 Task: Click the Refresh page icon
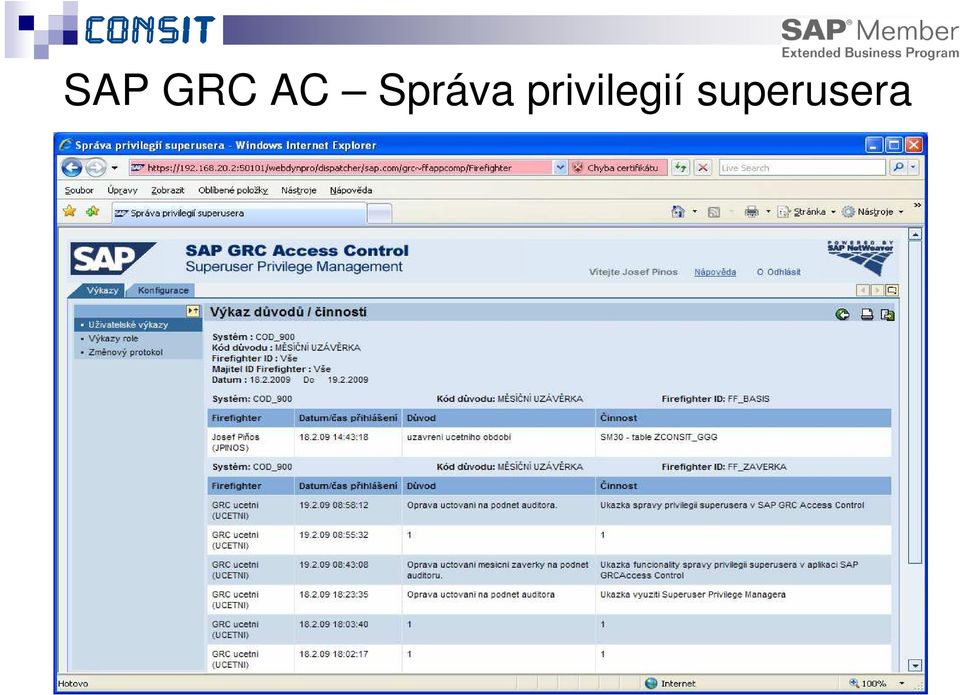point(680,168)
